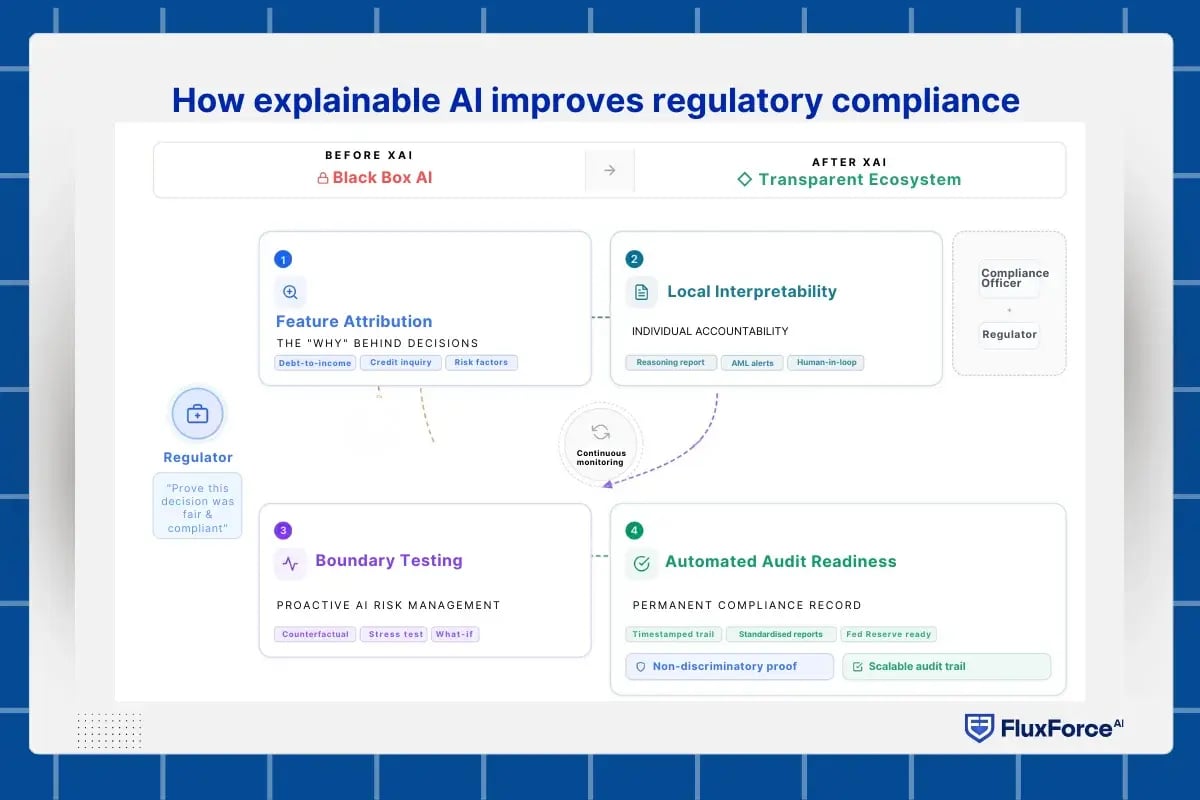Toggle the Human-in-loop tag

click(824, 363)
